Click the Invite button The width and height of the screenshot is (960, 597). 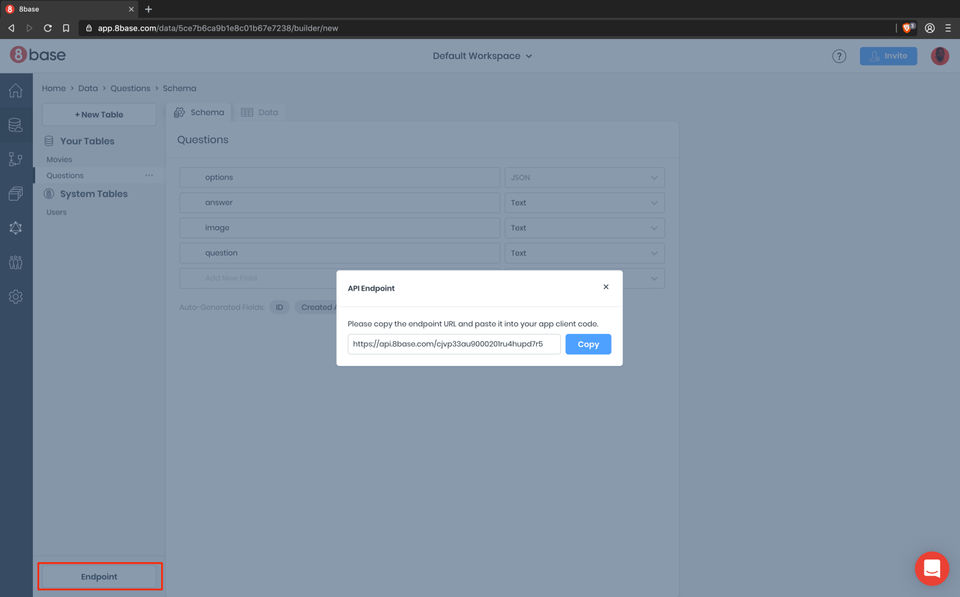click(888, 56)
